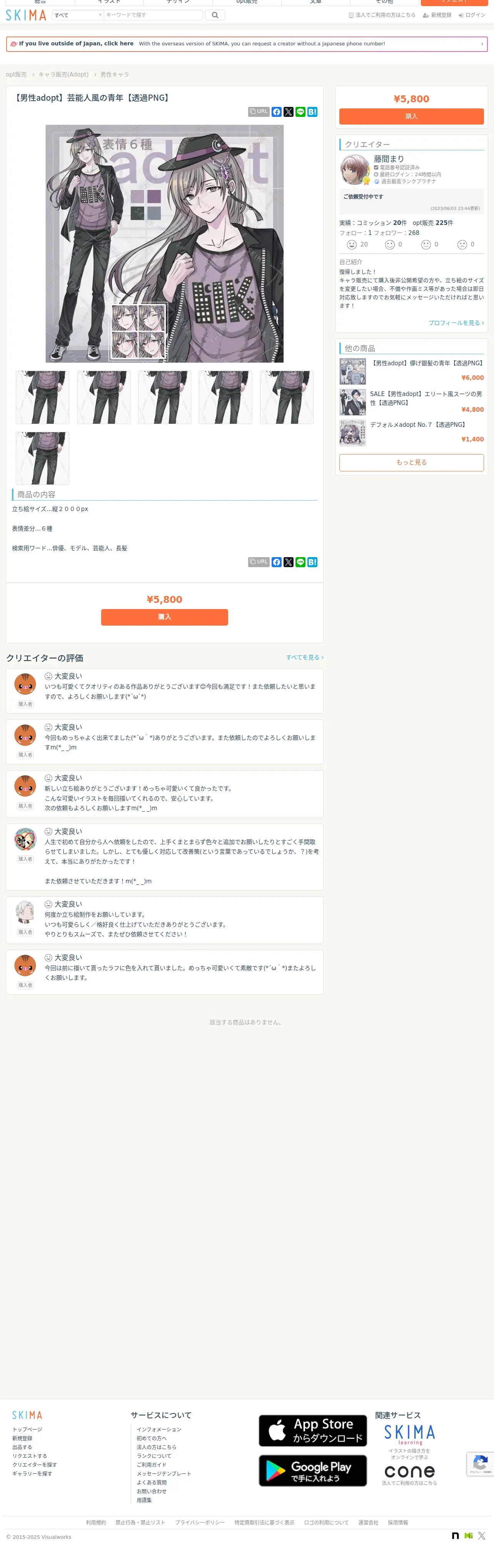Click the App Store download badge
The height and width of the screenshot is (1568, 494).
point(312,1430)
